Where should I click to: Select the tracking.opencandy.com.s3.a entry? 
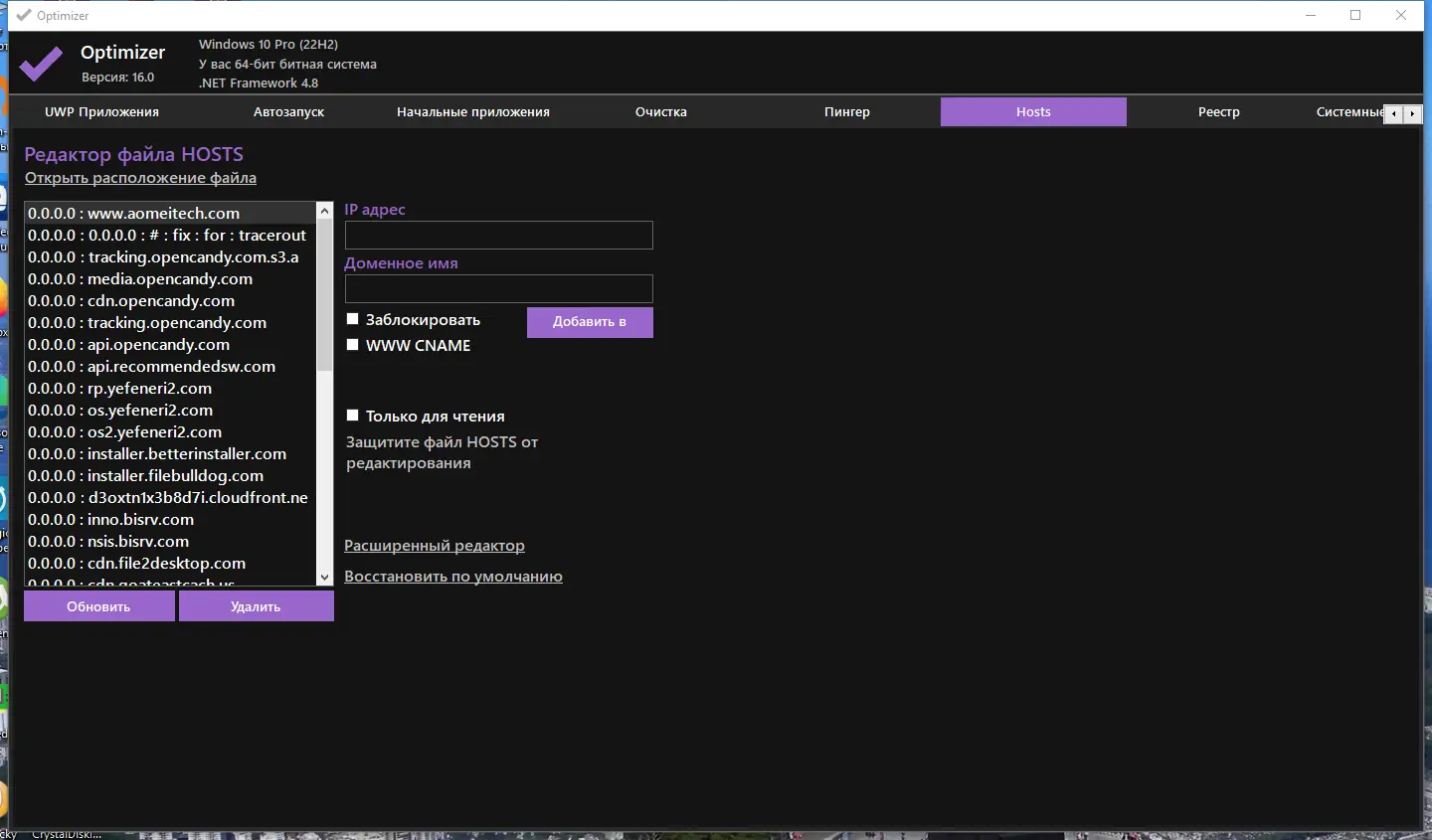coord(170,256)
